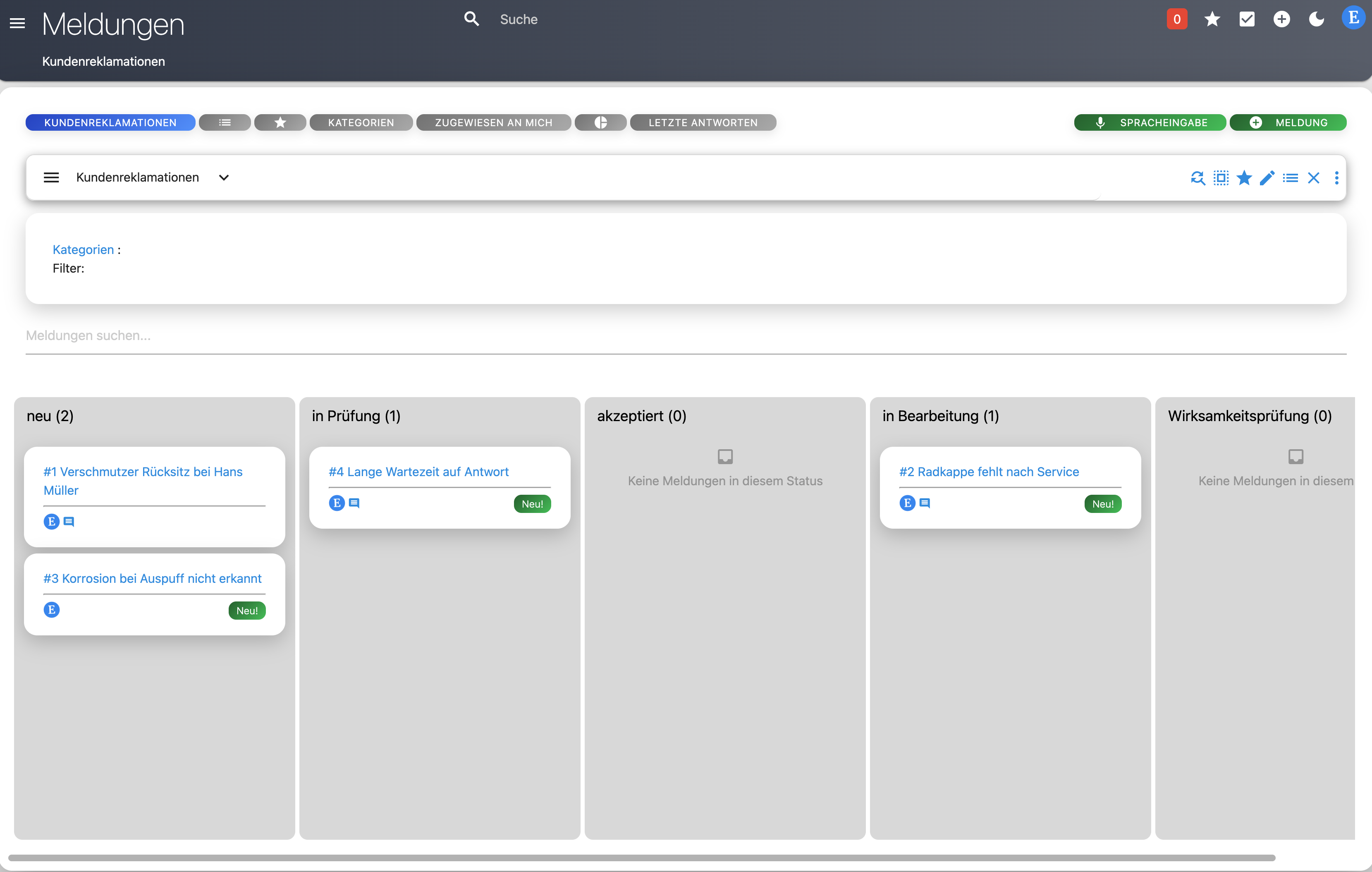Image resolution: width=1372 pixels, height=872 pixels.
Task: Click the green Meldung button
Action: 1288,122
